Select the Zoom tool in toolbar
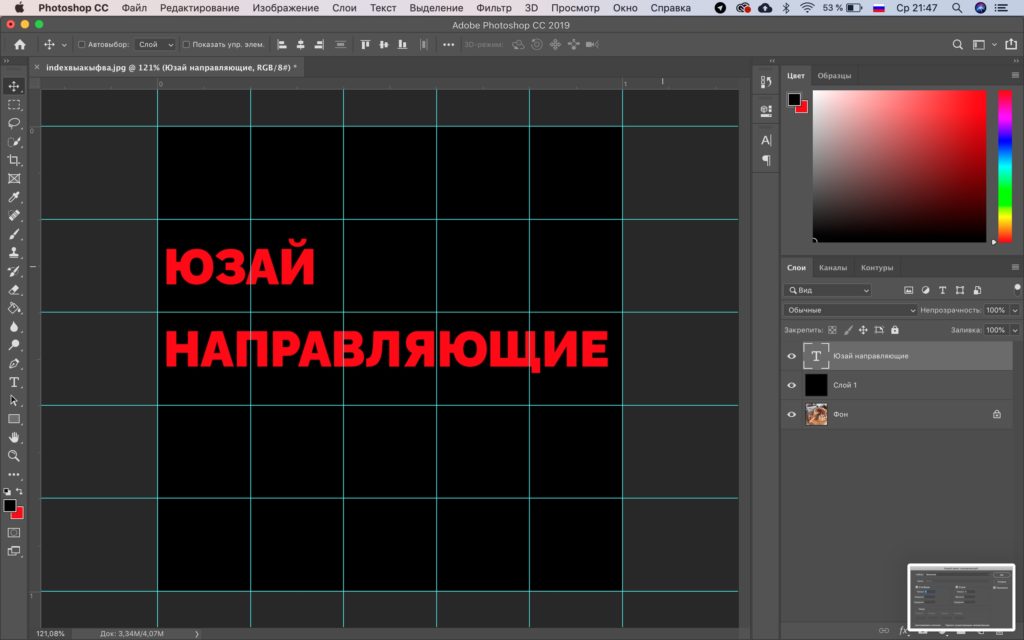1024x640 pixels. click(x=15, y=456)
